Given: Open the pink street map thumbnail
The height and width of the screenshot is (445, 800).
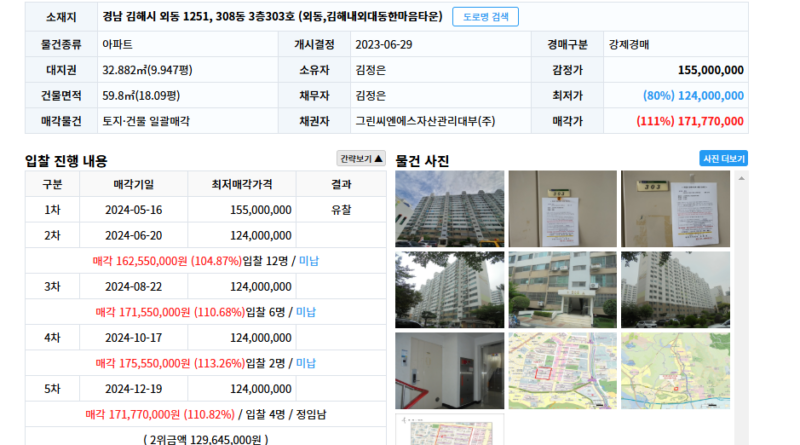Looking at the screenshot, I should [563, 370].
